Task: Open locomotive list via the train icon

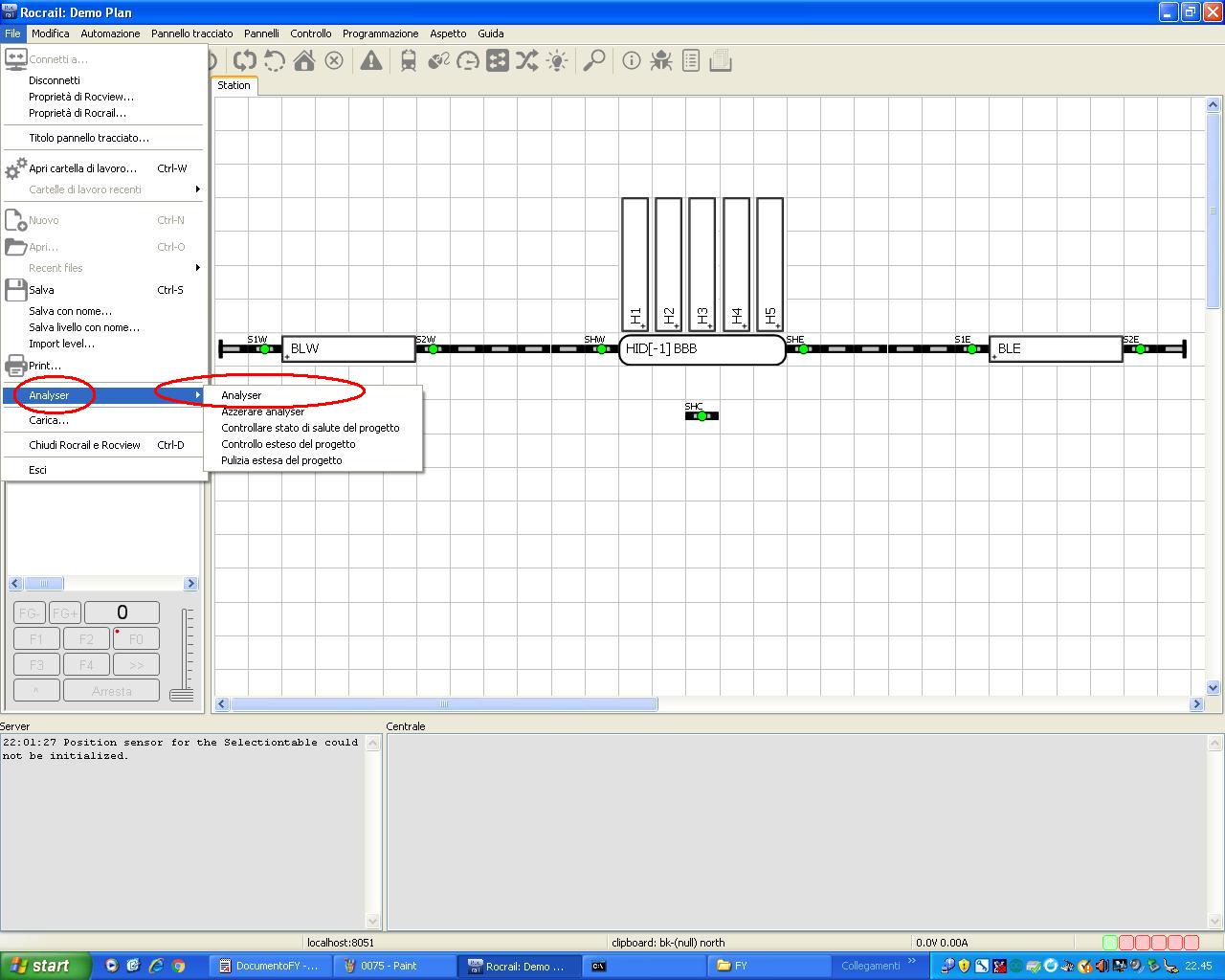Action: click(x=409, y=61)
